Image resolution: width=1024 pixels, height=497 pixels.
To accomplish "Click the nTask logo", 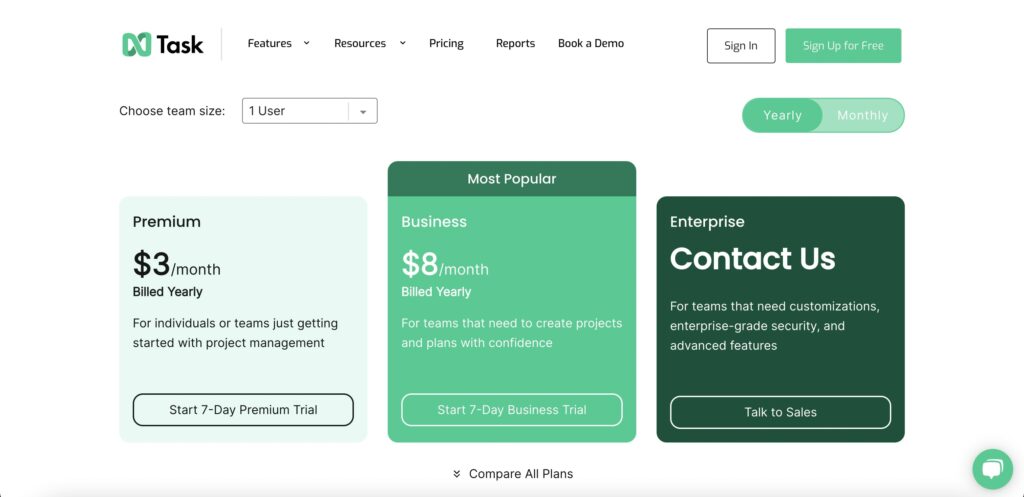I will click(x=163, y=44).
